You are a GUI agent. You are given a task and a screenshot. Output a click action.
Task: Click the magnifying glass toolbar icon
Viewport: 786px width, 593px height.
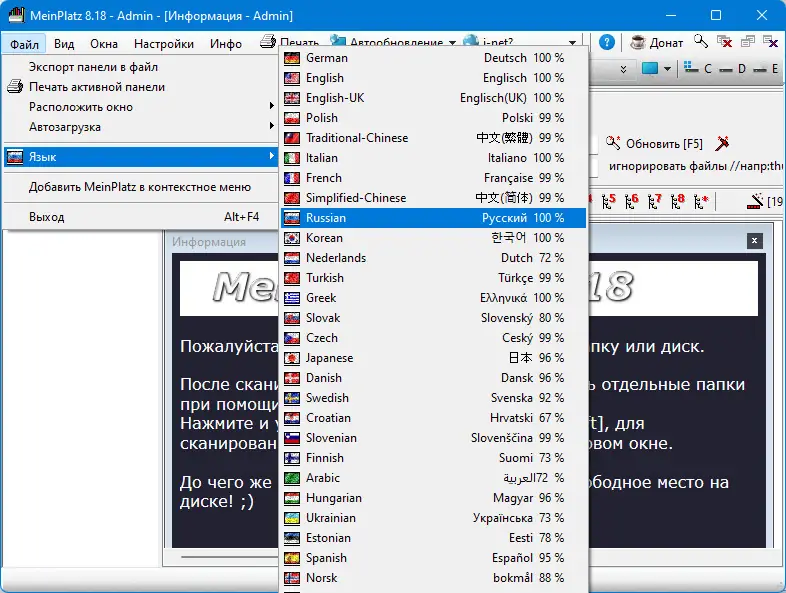tap(701, 42)
